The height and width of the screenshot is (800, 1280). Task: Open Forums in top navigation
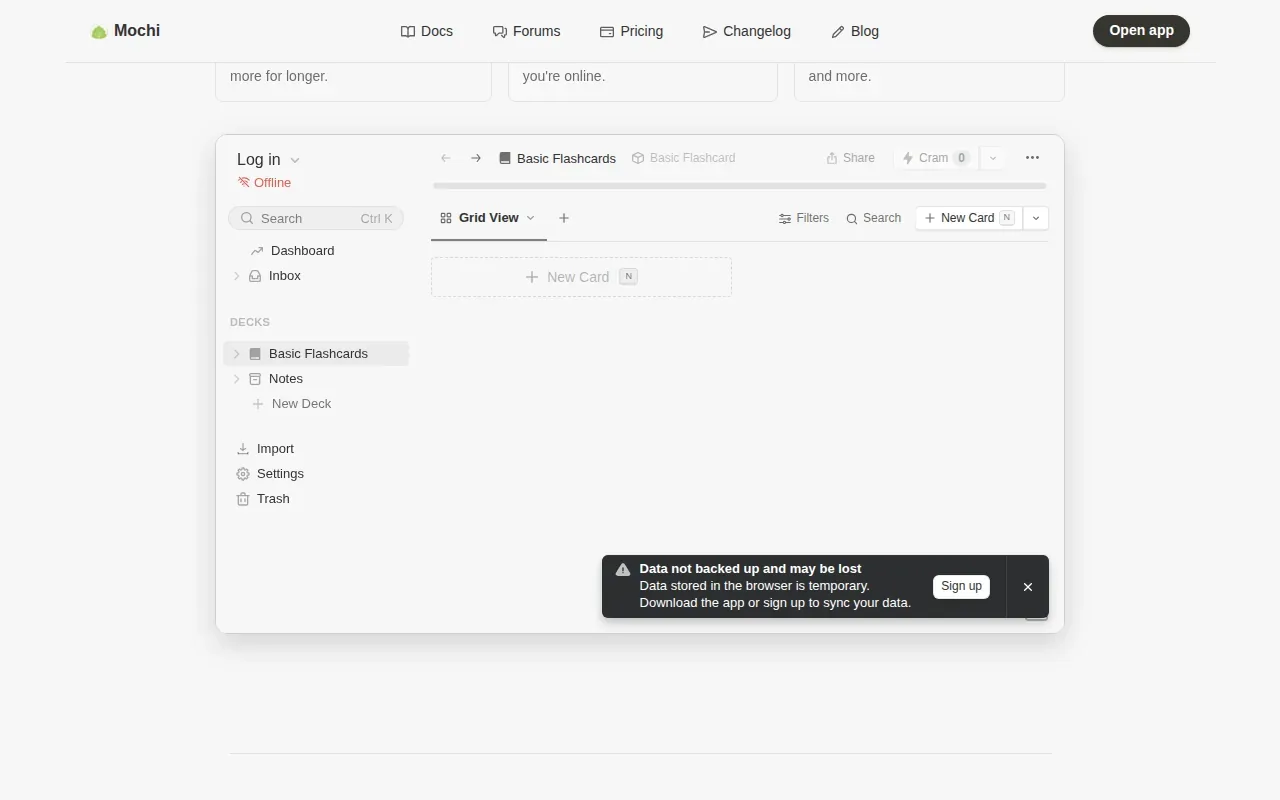tap(527, 31)
